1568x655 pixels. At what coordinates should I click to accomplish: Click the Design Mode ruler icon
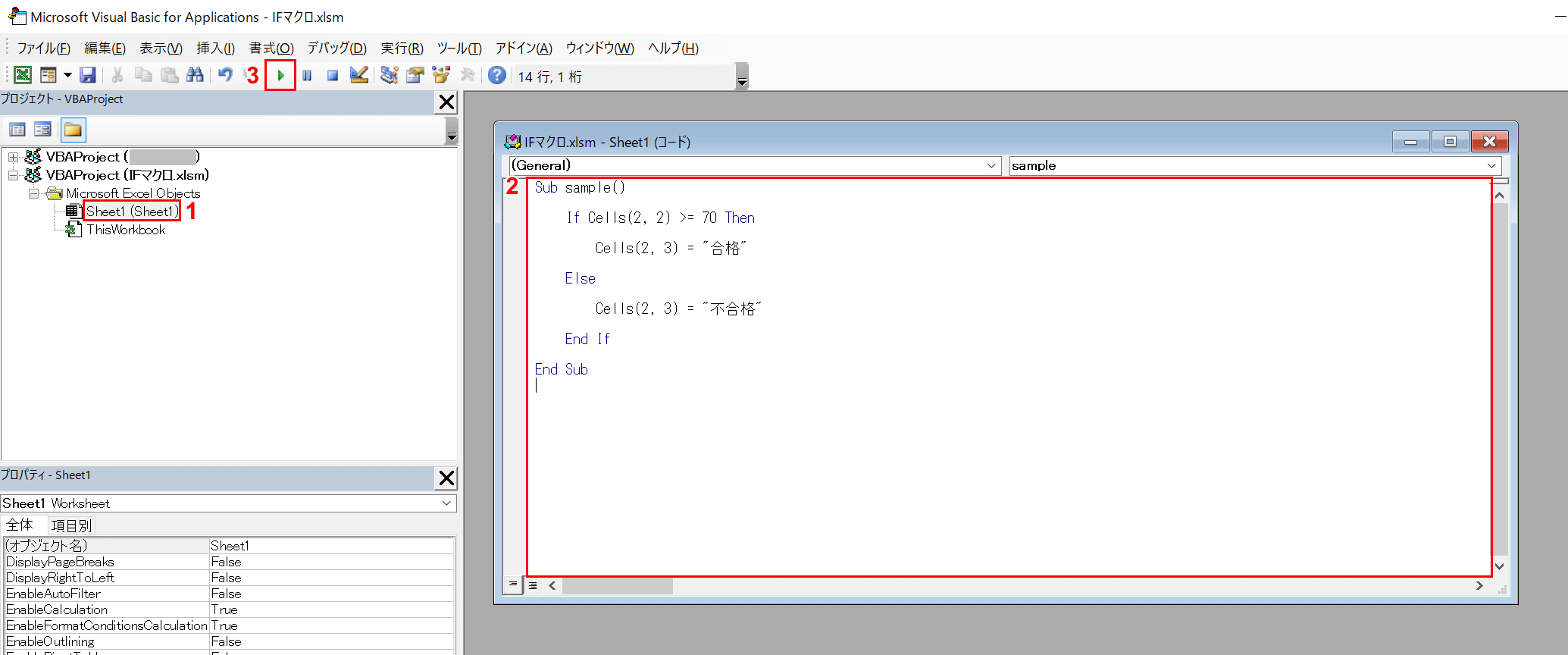(x=359, y=75)
